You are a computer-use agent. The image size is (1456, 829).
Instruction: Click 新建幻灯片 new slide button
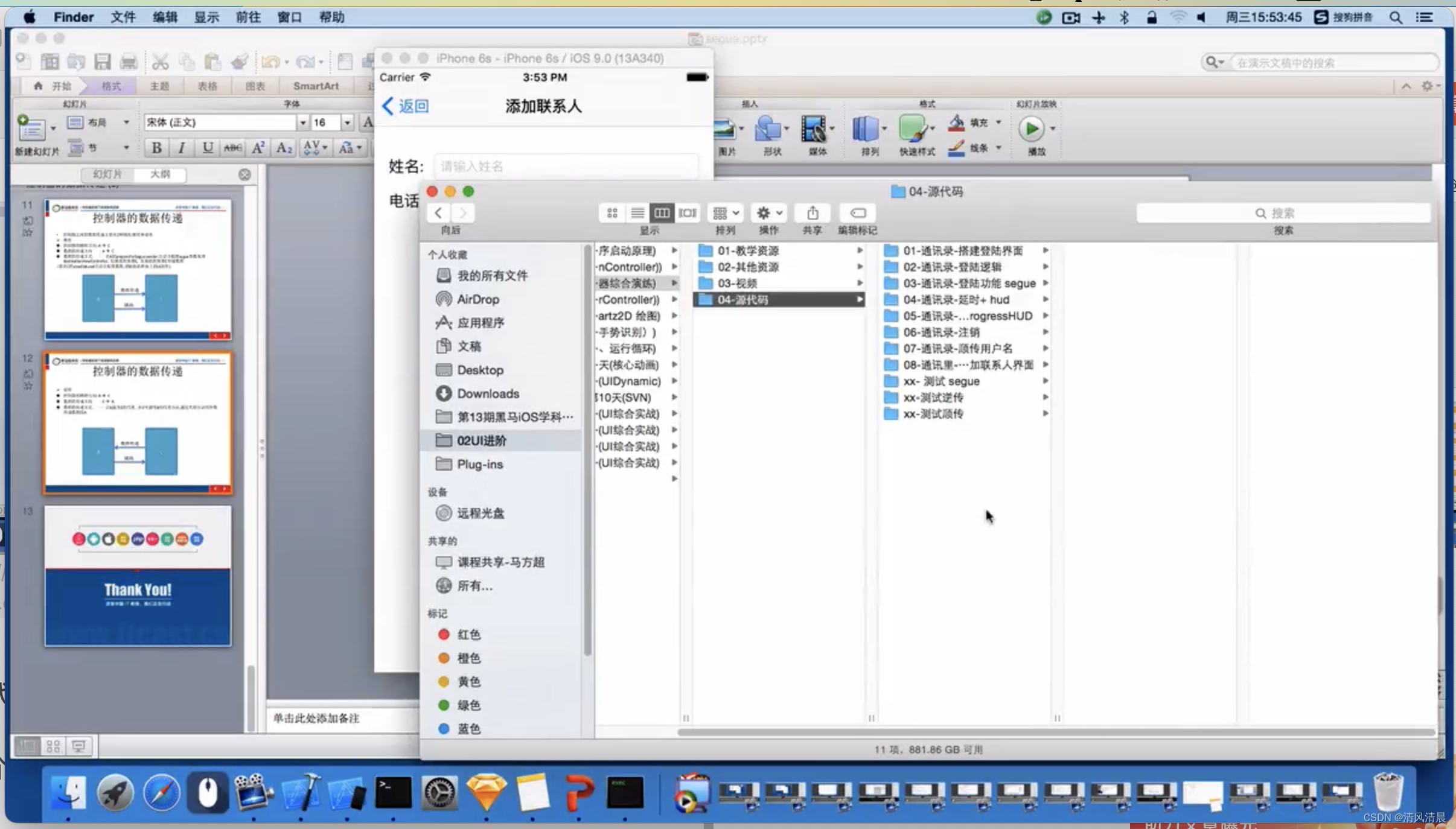click(36, 135)
